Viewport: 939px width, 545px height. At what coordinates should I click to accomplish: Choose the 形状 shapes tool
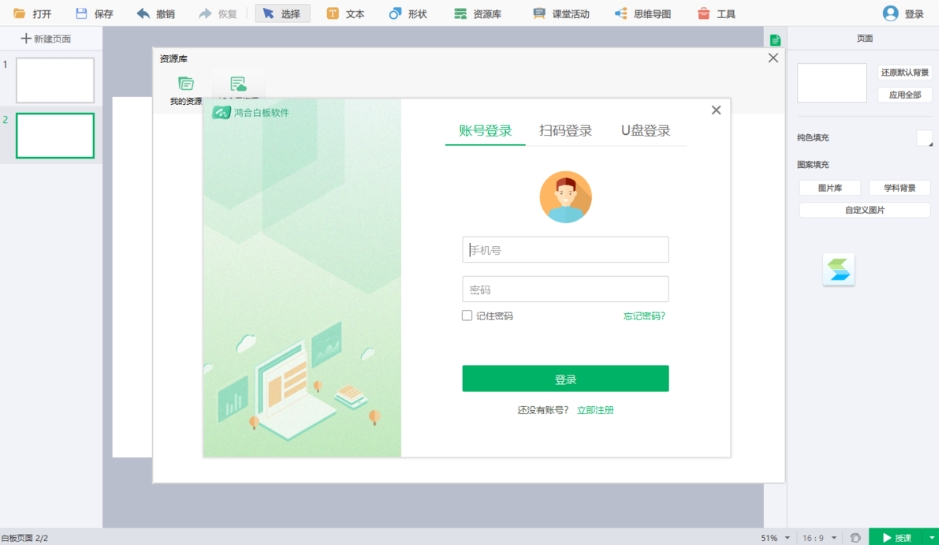coord(408,13)
